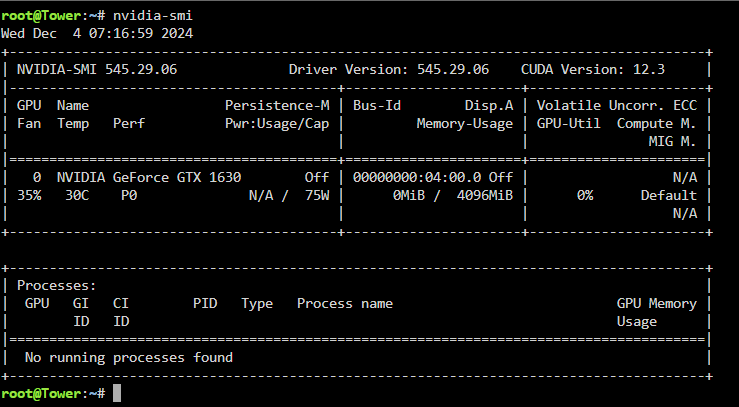This screenshot has width=739, height=407.
Task: Click the 30C temperature reading
Action: pos(77,195)
